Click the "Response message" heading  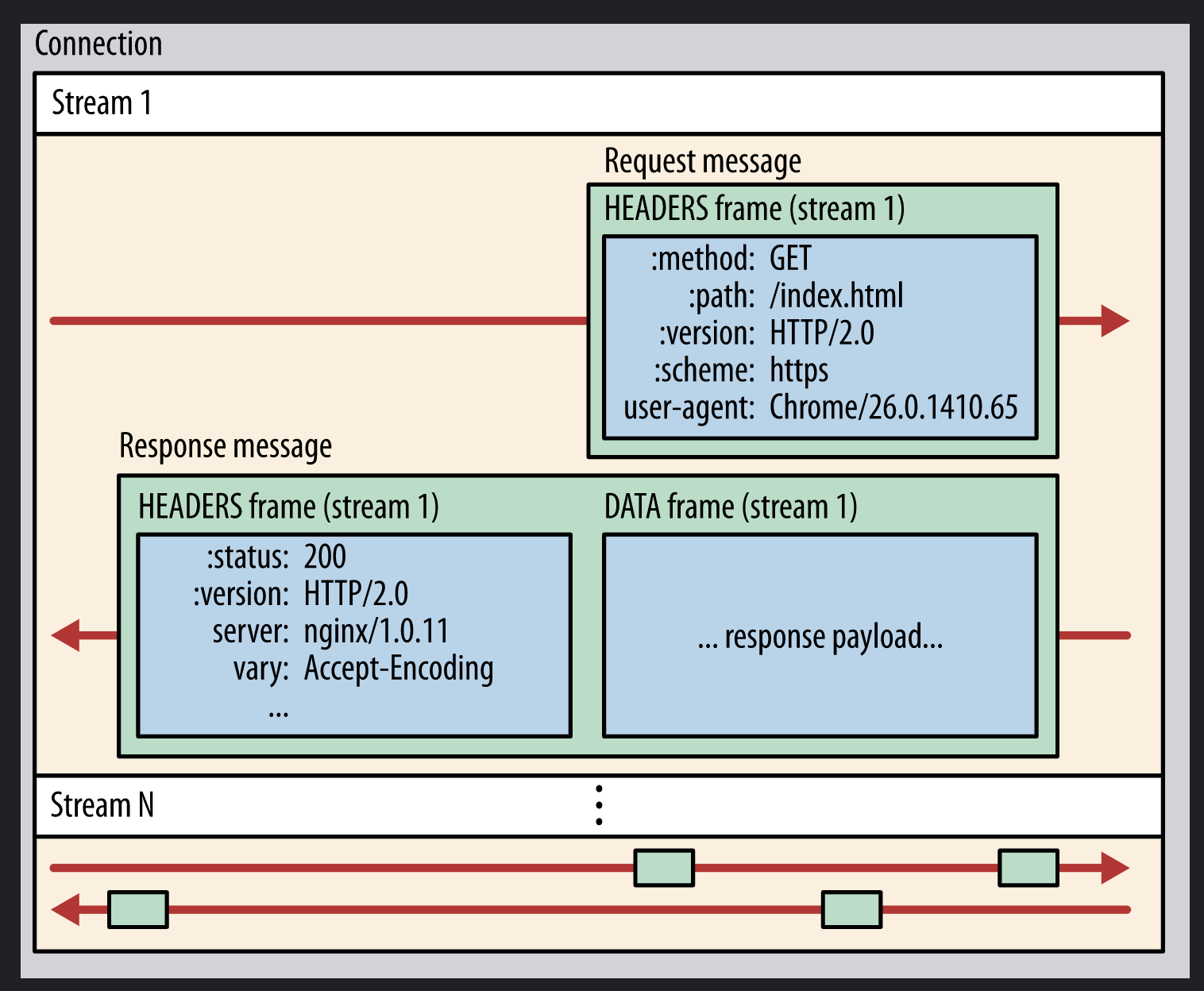point(226,446)
